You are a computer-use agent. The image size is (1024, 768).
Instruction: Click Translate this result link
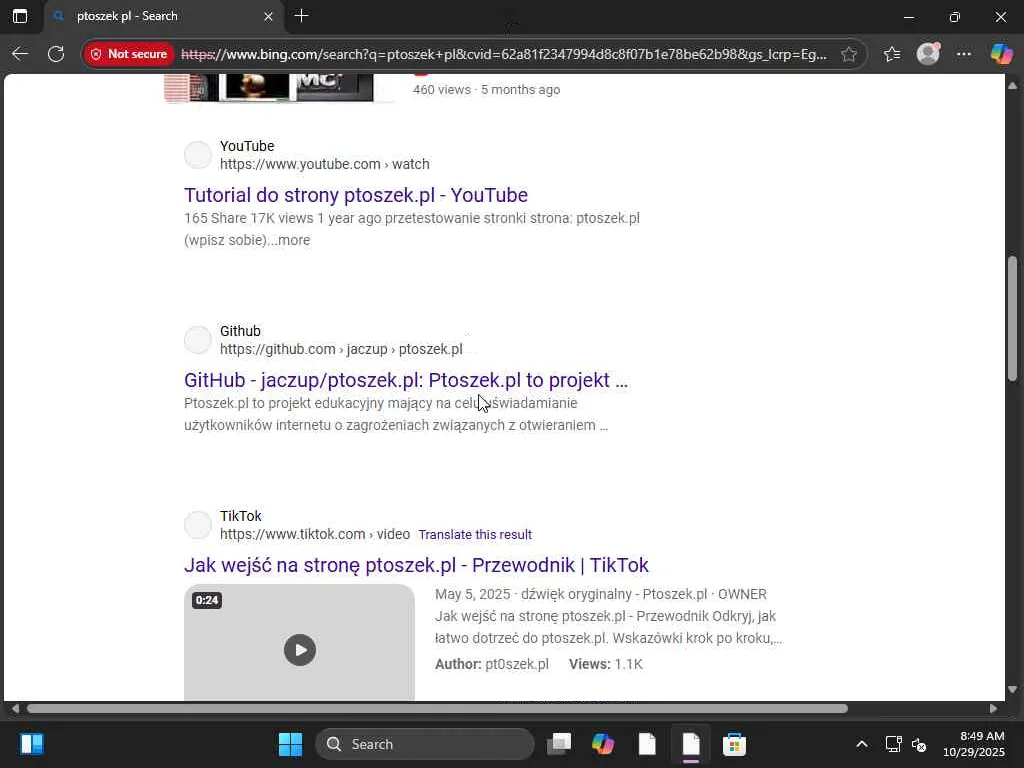475,534
